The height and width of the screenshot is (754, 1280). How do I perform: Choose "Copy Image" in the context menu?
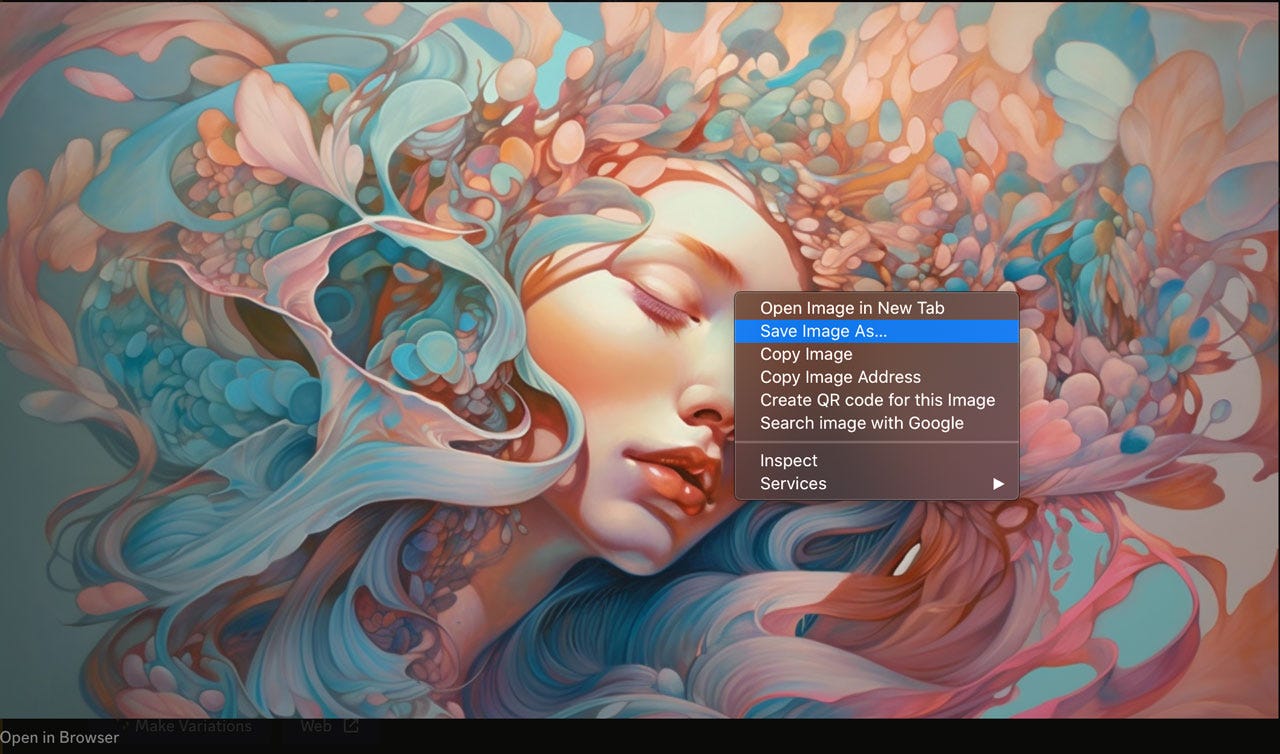pos(805,354)
